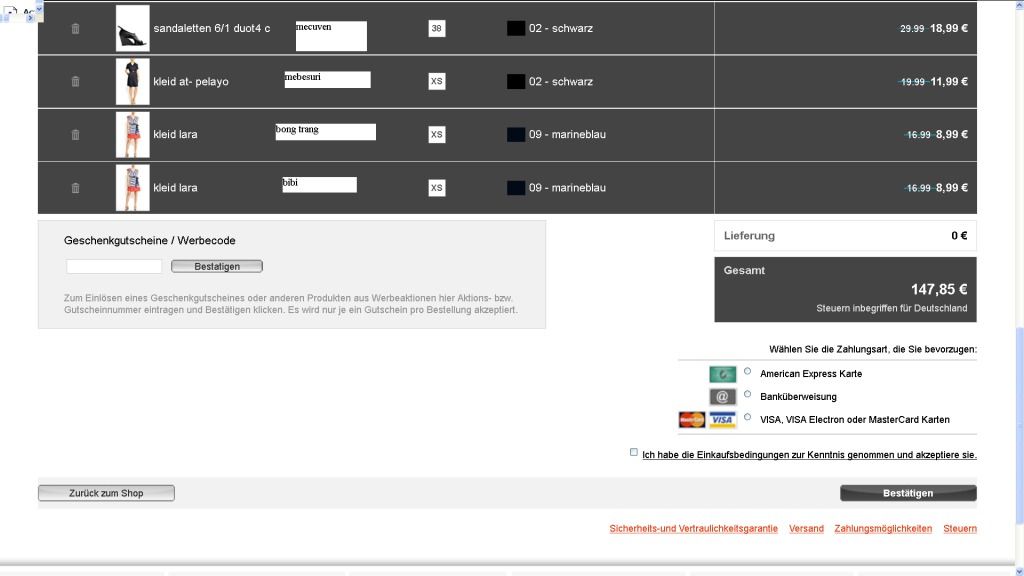
Task: Confirm order with dark Bestätigen button
Action: [x=908, y=493]
